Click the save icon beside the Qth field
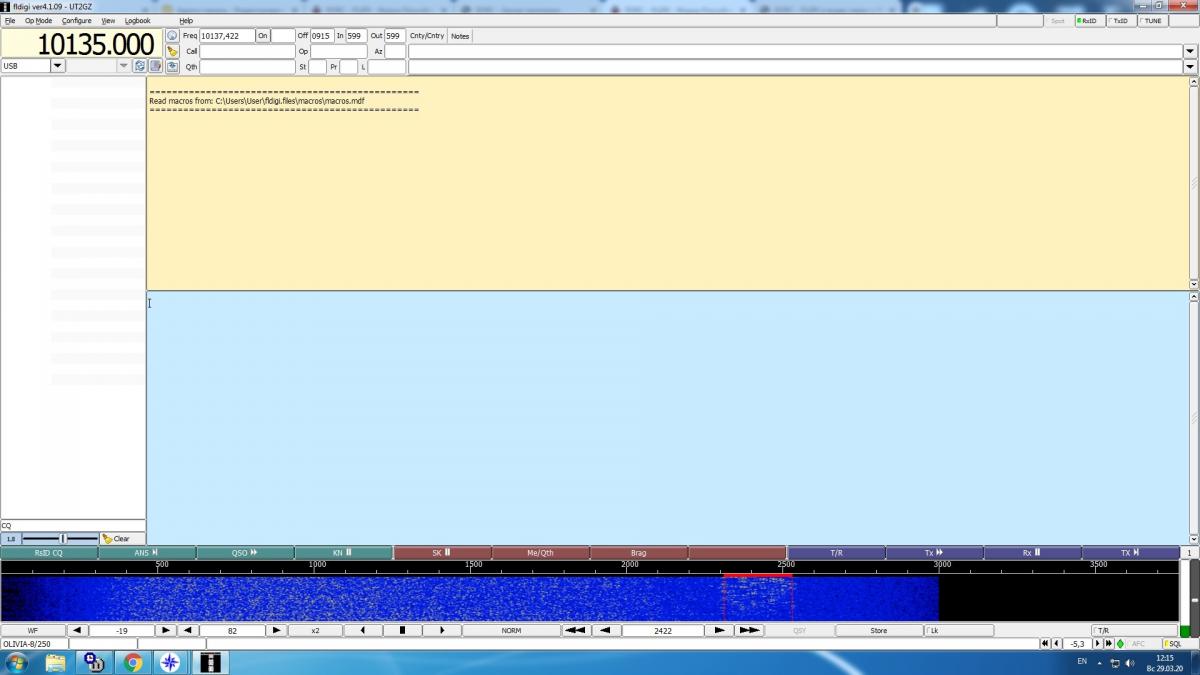 [172, 67]
